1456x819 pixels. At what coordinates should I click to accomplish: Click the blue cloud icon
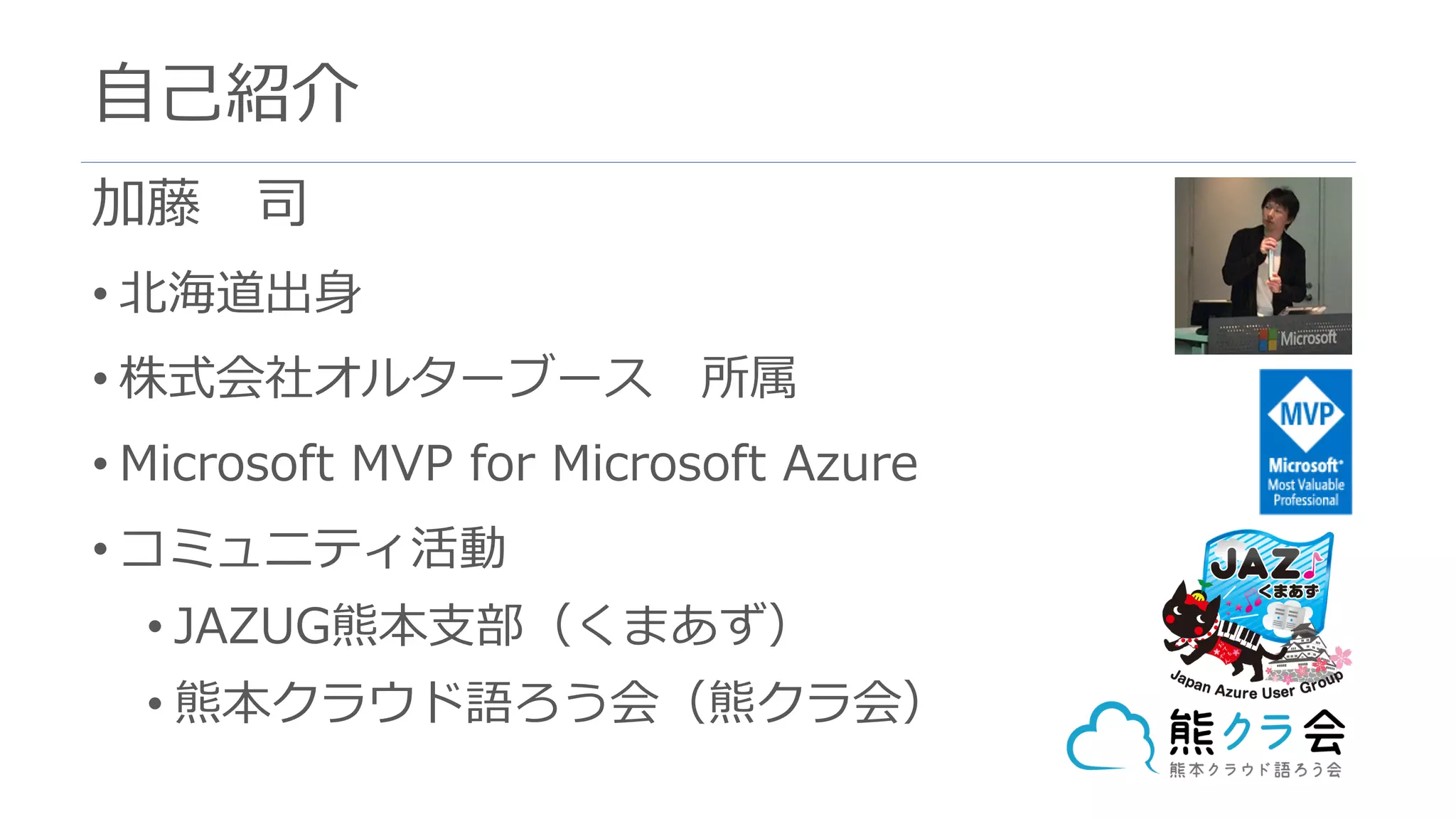click(1109, 738)
